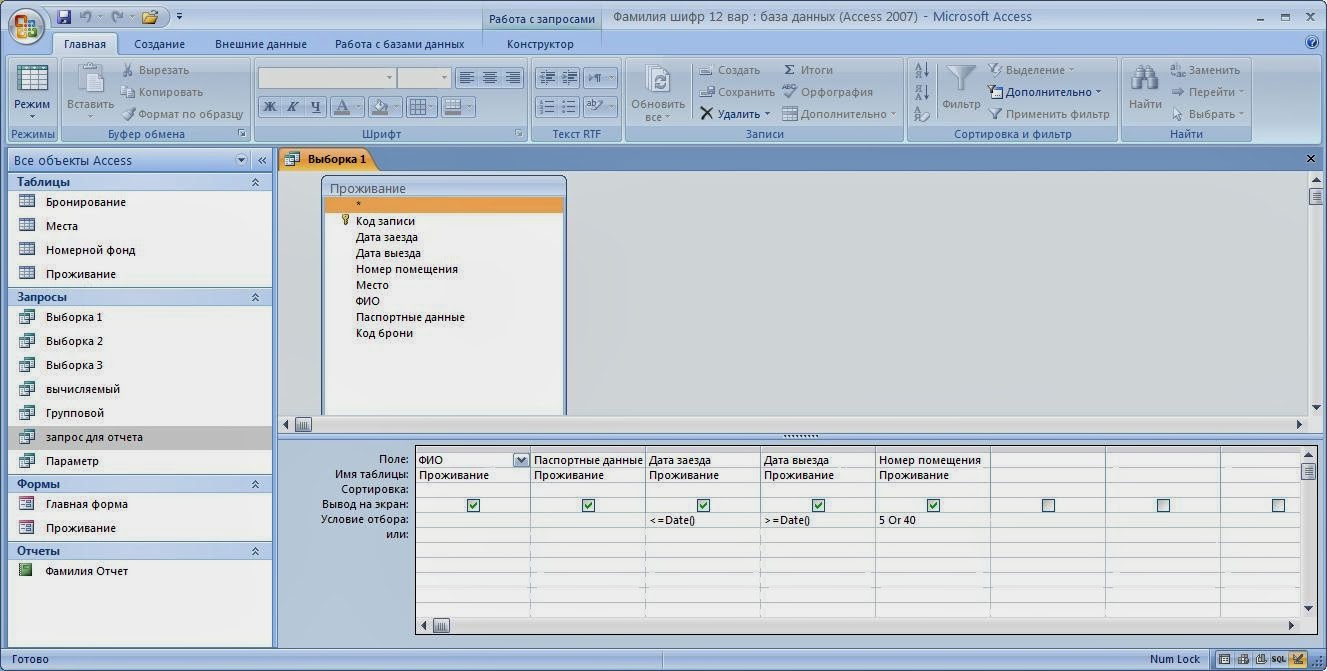Open Access help question mark icon
This screenshot has height=671, width=1327.
tap(1312, 43)
